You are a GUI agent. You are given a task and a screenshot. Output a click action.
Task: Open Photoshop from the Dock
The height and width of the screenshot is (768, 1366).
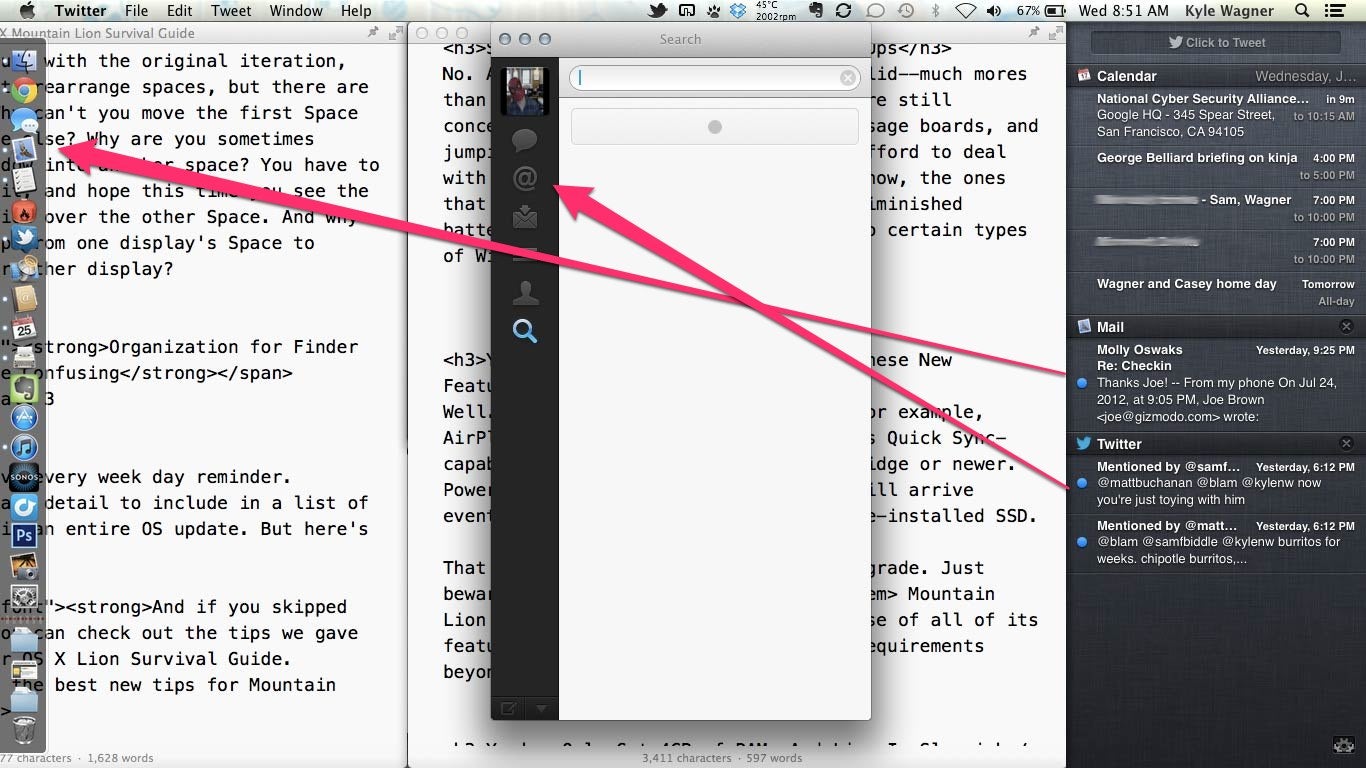tap(24, 535)
